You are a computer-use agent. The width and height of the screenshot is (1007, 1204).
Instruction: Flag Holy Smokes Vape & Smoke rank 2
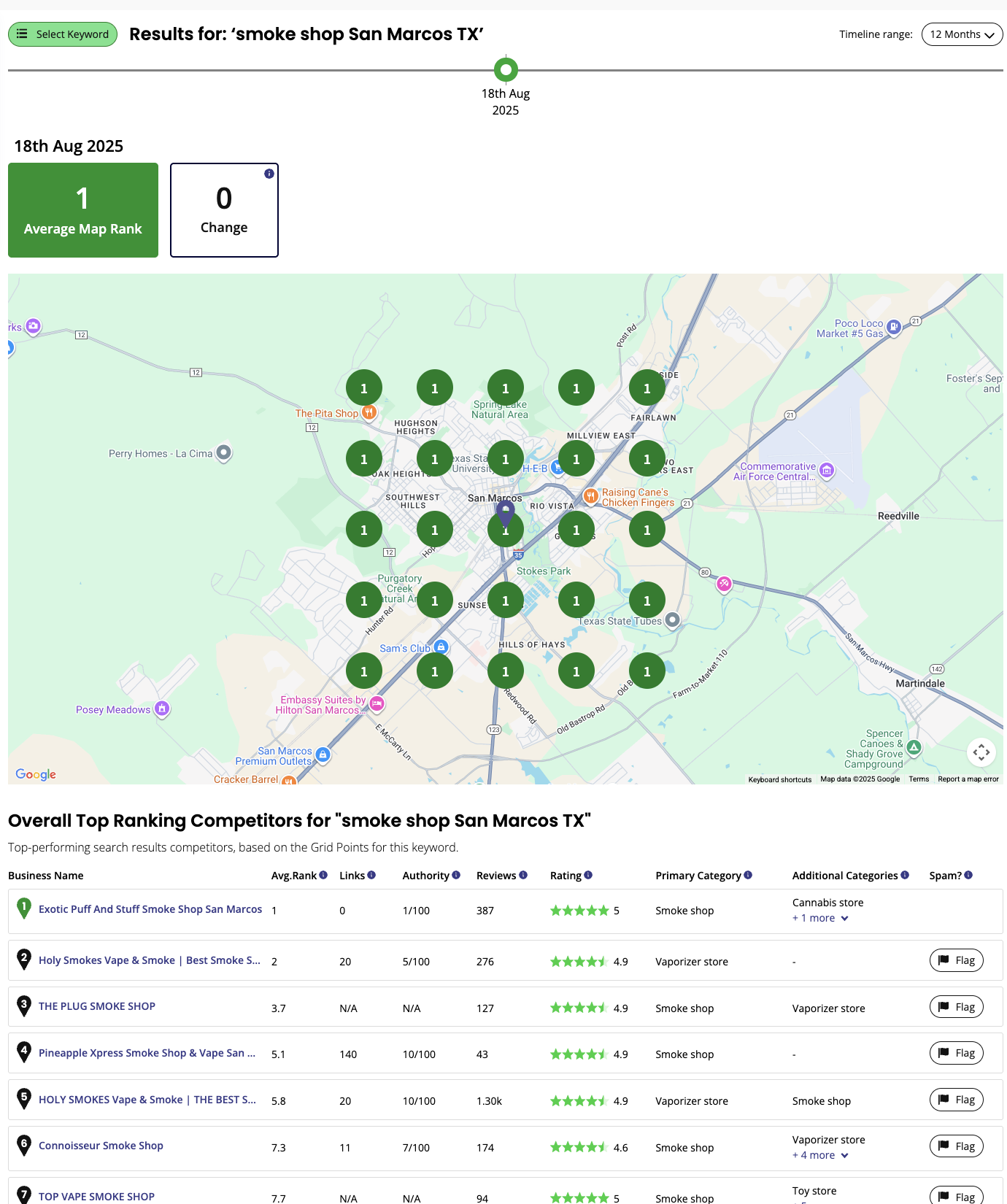coord(957,960)
